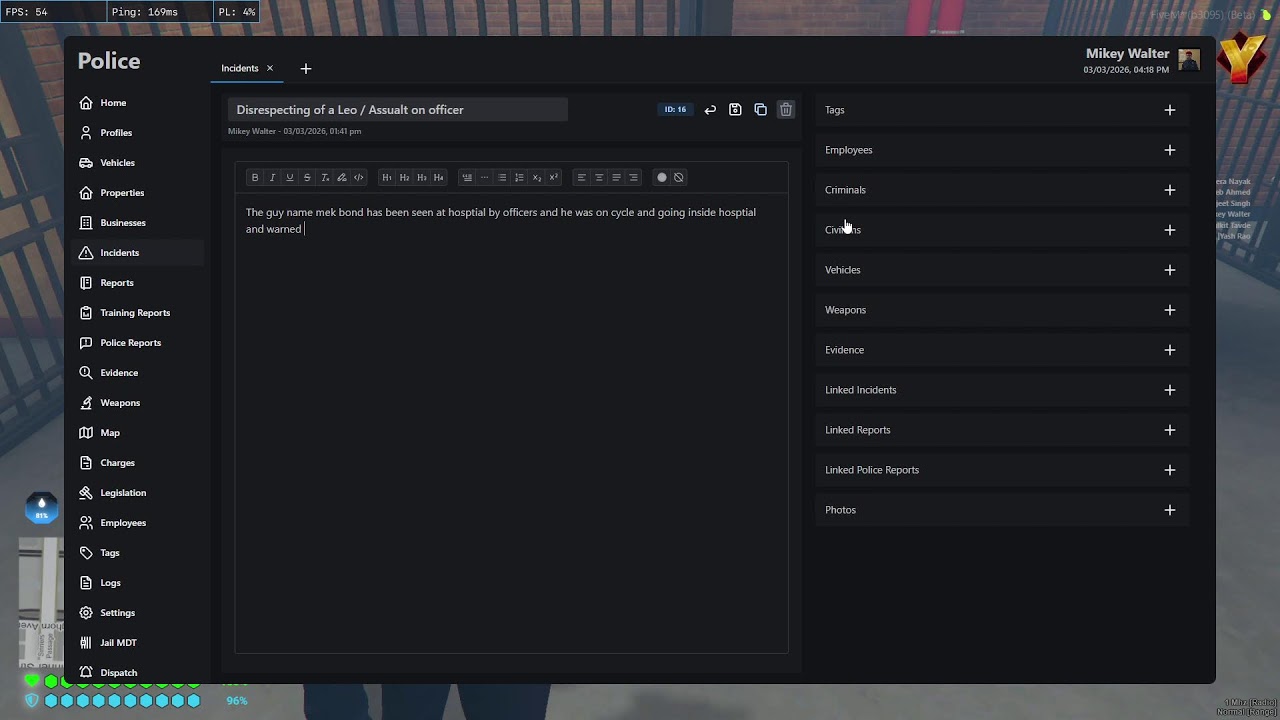
Task: Clear text formatting with the Tx icon
Action: (324, 177)
